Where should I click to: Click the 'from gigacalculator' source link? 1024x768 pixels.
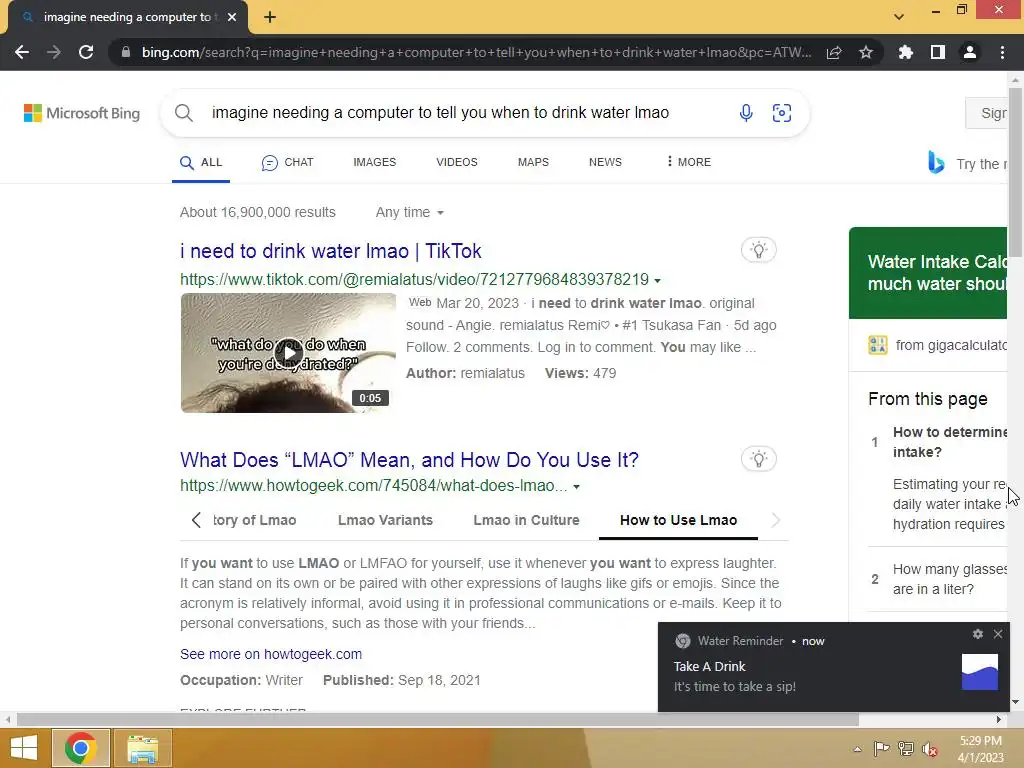point(951,345)
